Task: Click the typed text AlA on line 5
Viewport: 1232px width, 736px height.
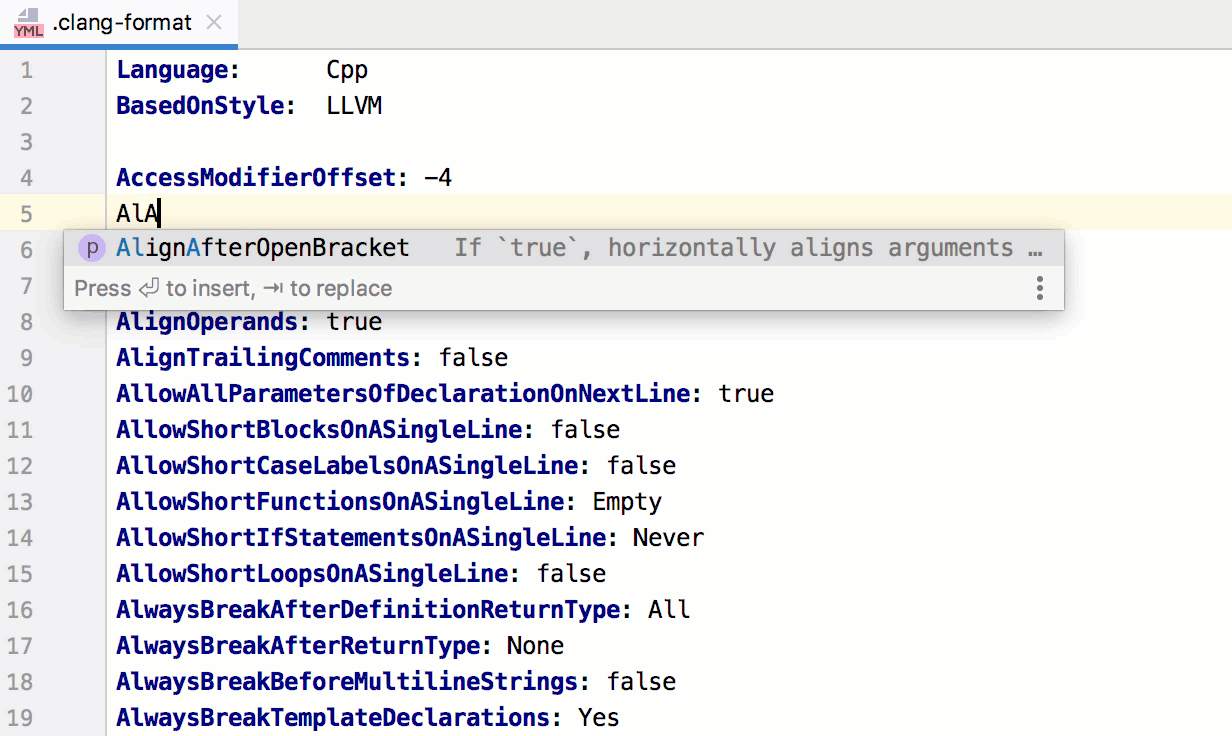Action: coord(138,214)
